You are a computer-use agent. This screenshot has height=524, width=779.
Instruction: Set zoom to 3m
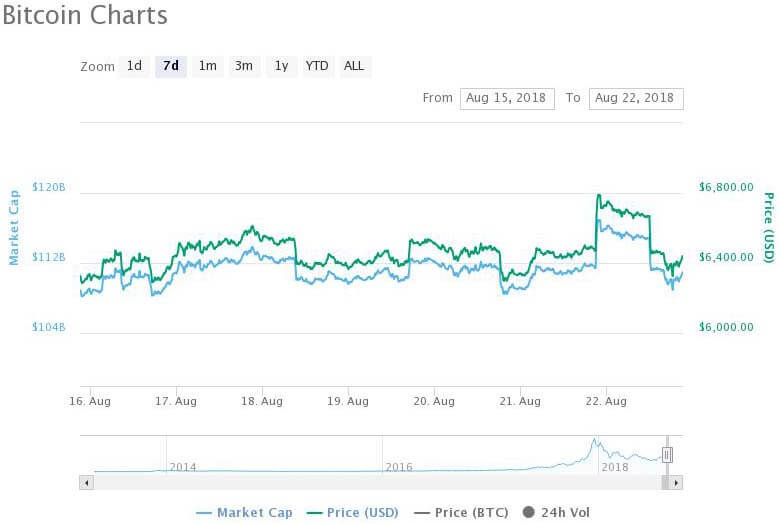[244, 67]
